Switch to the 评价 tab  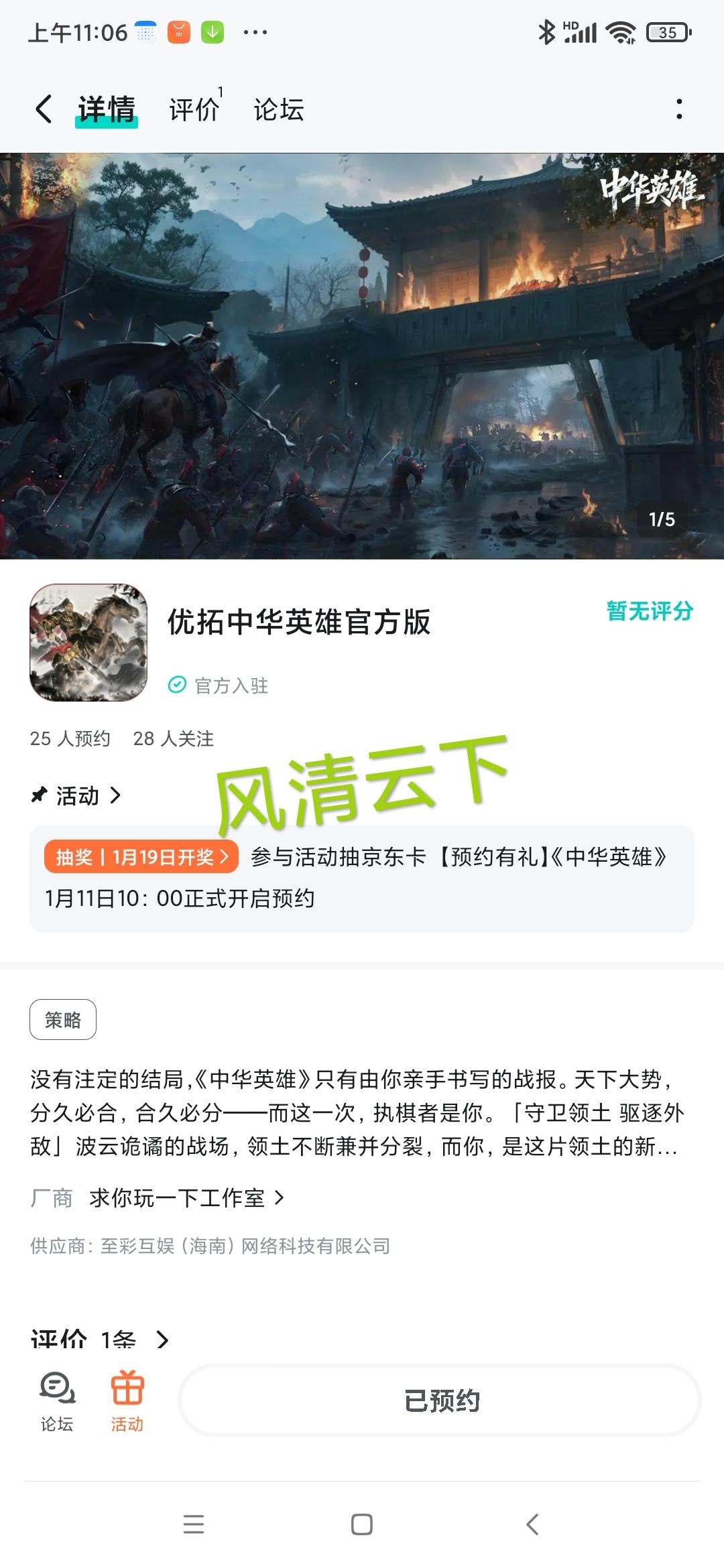(194, 109)
